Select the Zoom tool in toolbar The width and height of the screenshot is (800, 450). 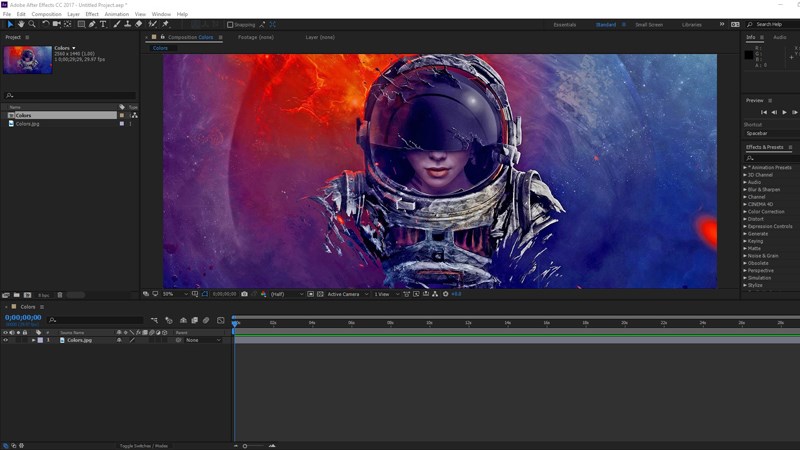[x=31, y=24]
